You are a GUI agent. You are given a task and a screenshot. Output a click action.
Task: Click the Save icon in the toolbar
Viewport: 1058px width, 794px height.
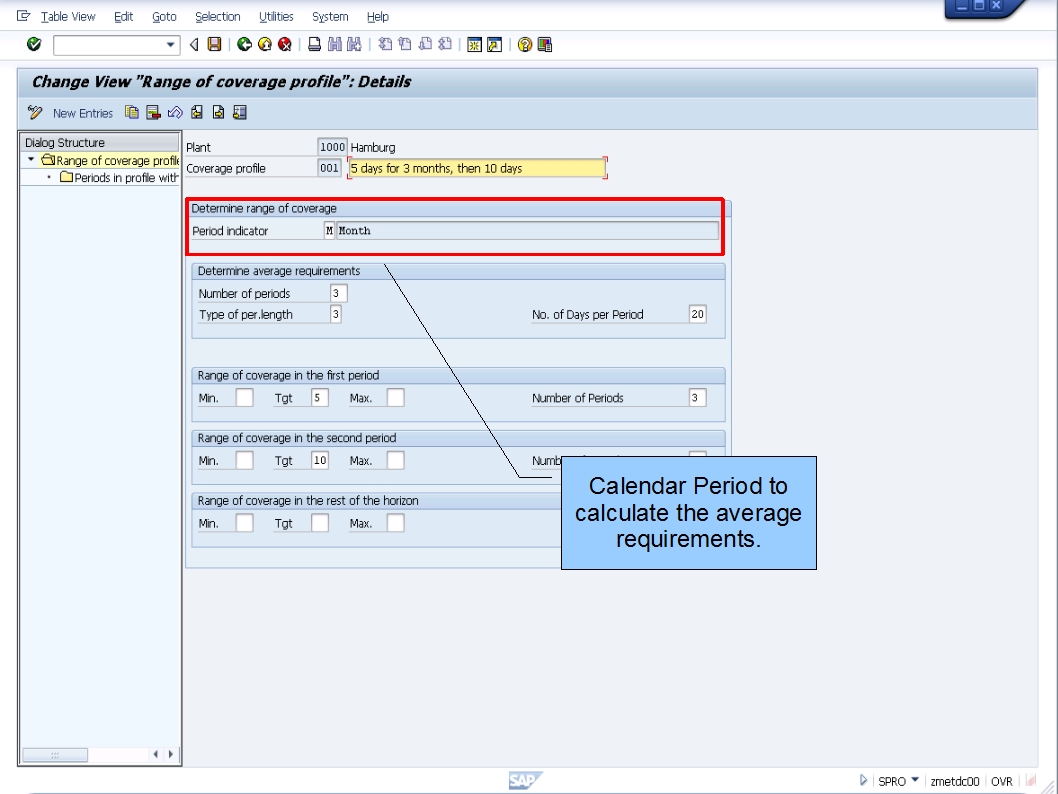coord(212,44)
